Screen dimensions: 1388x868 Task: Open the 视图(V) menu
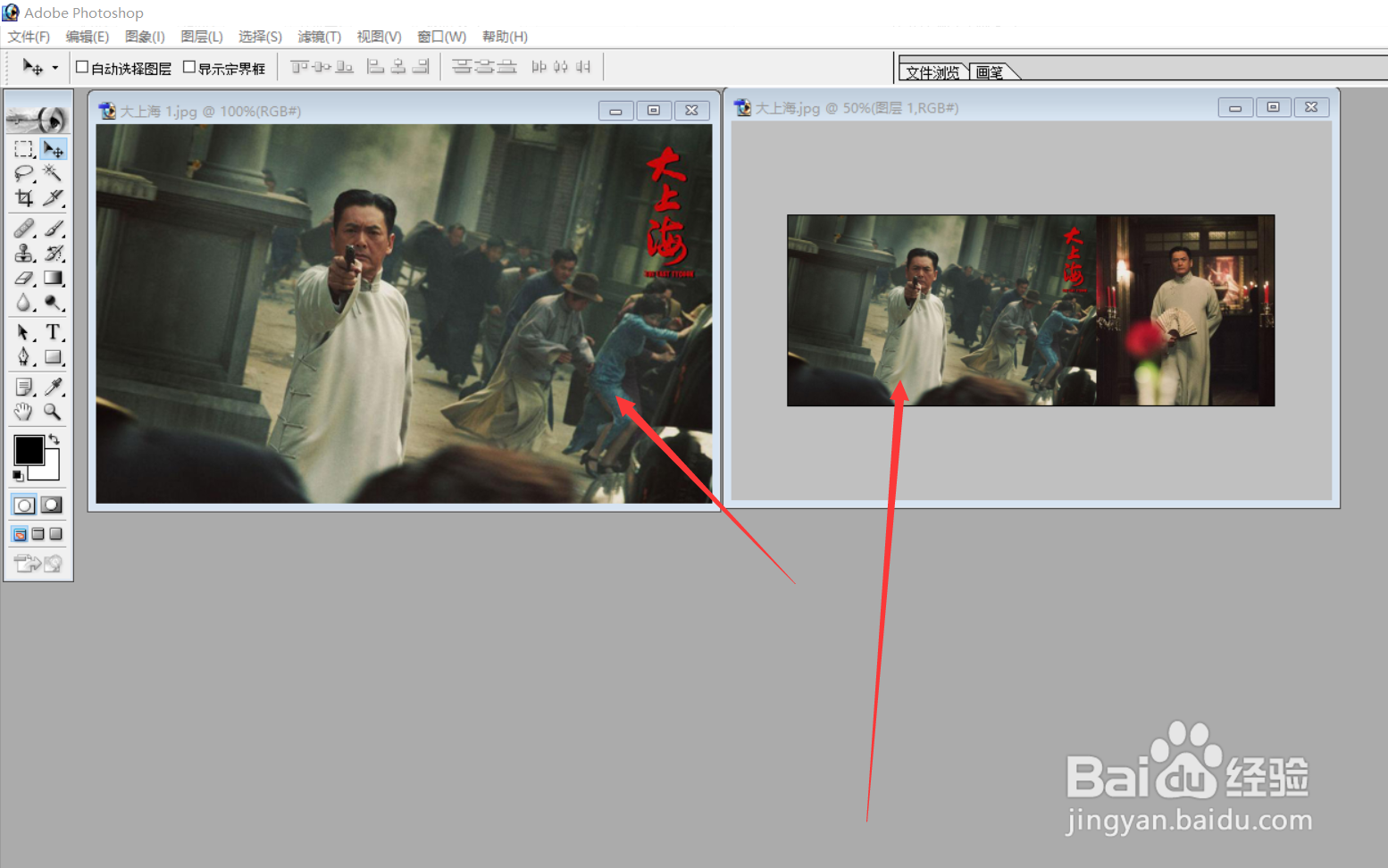tap(380, 37)
